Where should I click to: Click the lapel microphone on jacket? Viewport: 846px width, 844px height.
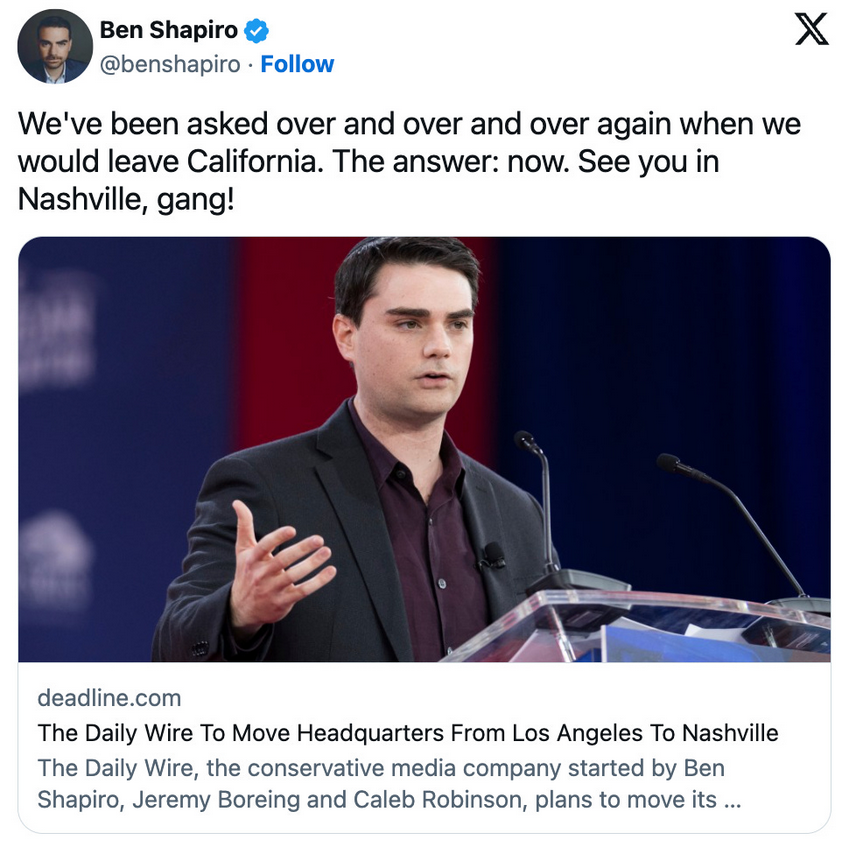point(492,556)
